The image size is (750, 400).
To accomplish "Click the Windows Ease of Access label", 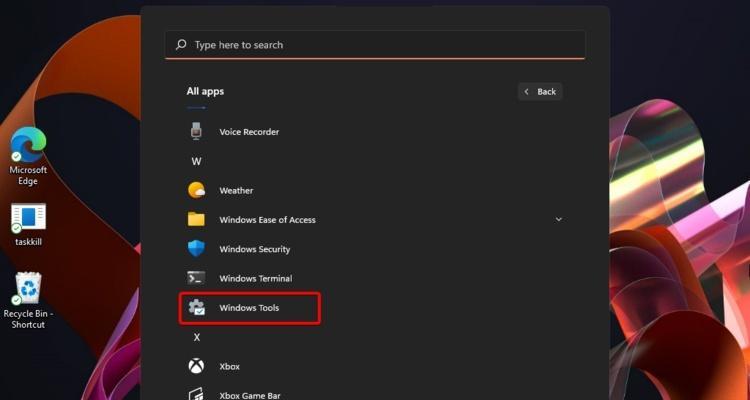I will click(267, 220).
